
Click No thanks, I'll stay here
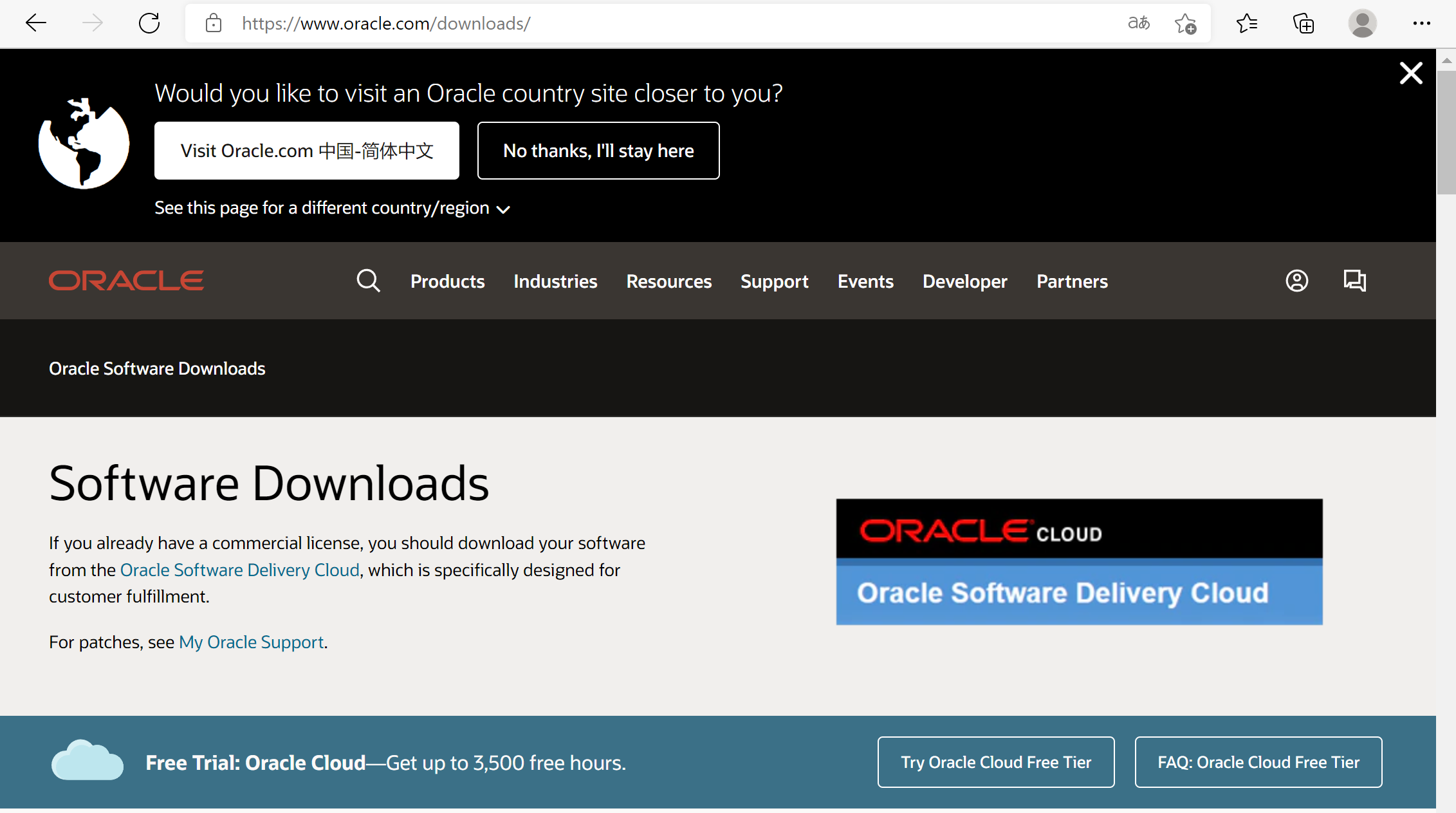pyautogui.click(x=598, y=151)
